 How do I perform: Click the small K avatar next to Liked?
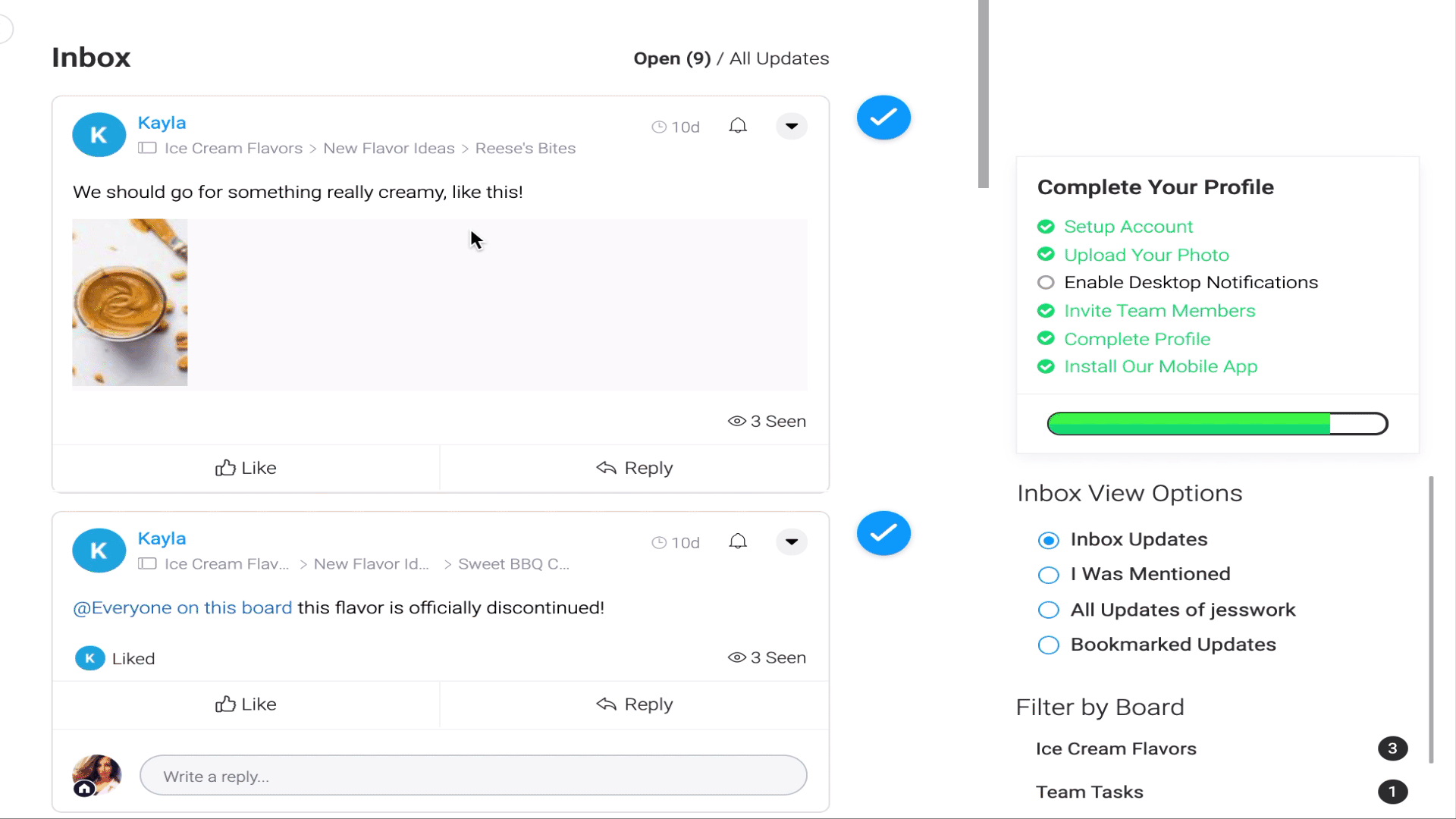89,658
